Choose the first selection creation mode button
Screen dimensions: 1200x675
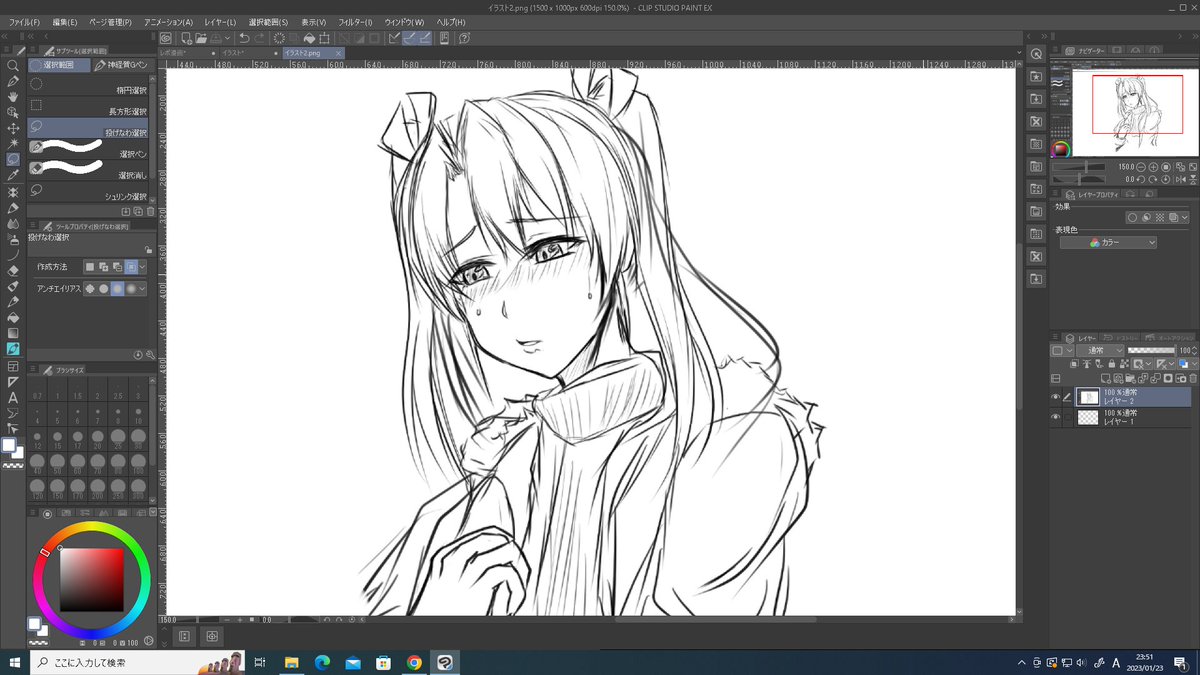[x=90, y=267]
